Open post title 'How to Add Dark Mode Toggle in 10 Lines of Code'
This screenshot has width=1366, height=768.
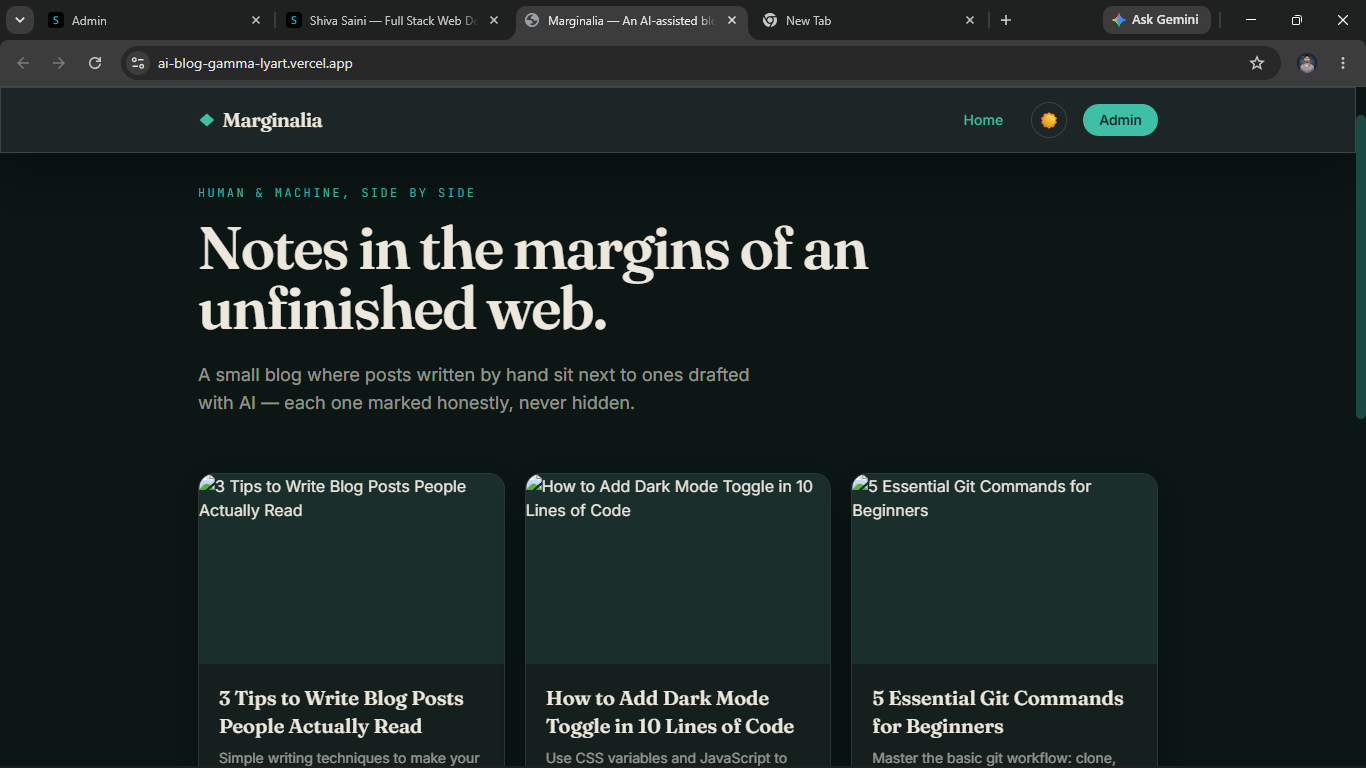coord(670,712)
